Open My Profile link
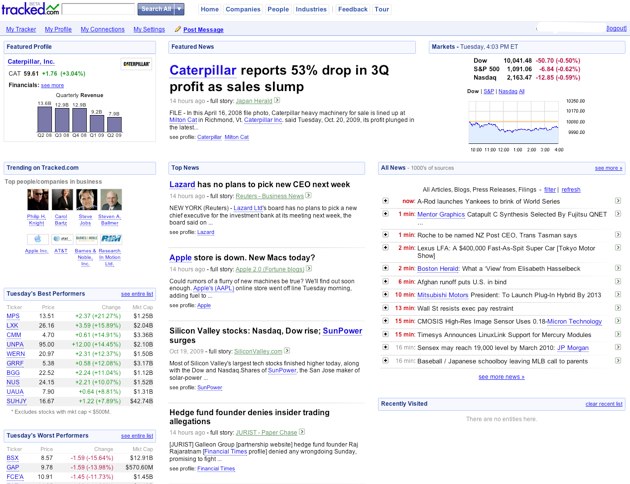 click(58, 29)
